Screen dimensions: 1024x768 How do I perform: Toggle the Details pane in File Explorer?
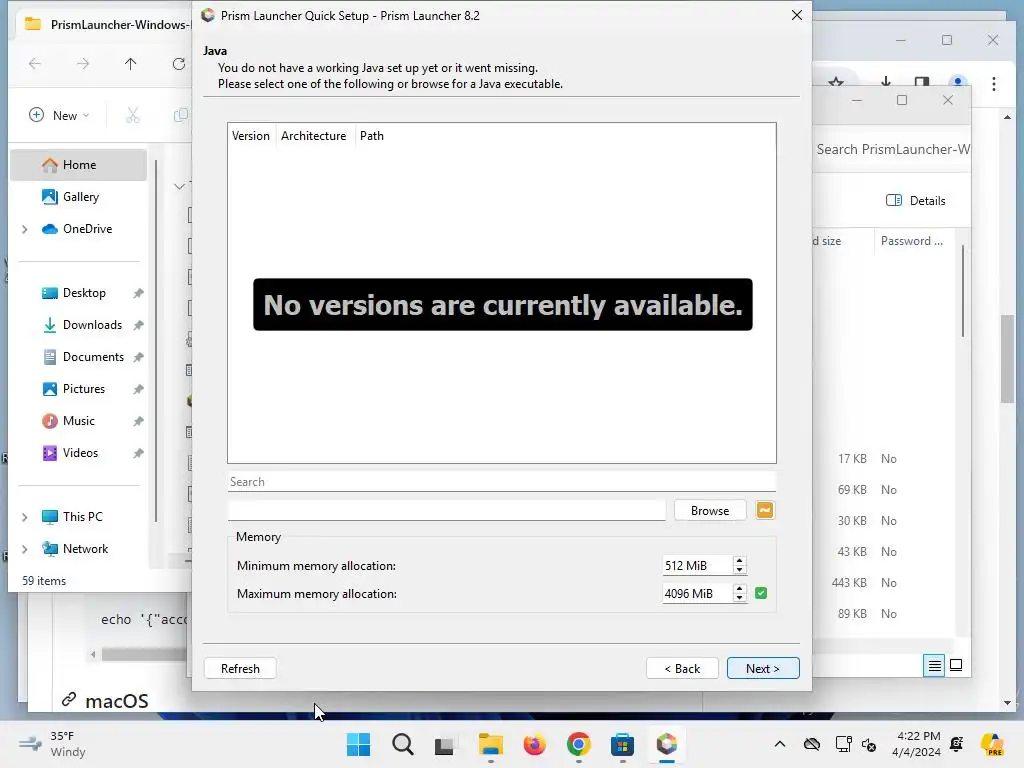point(916,200)
